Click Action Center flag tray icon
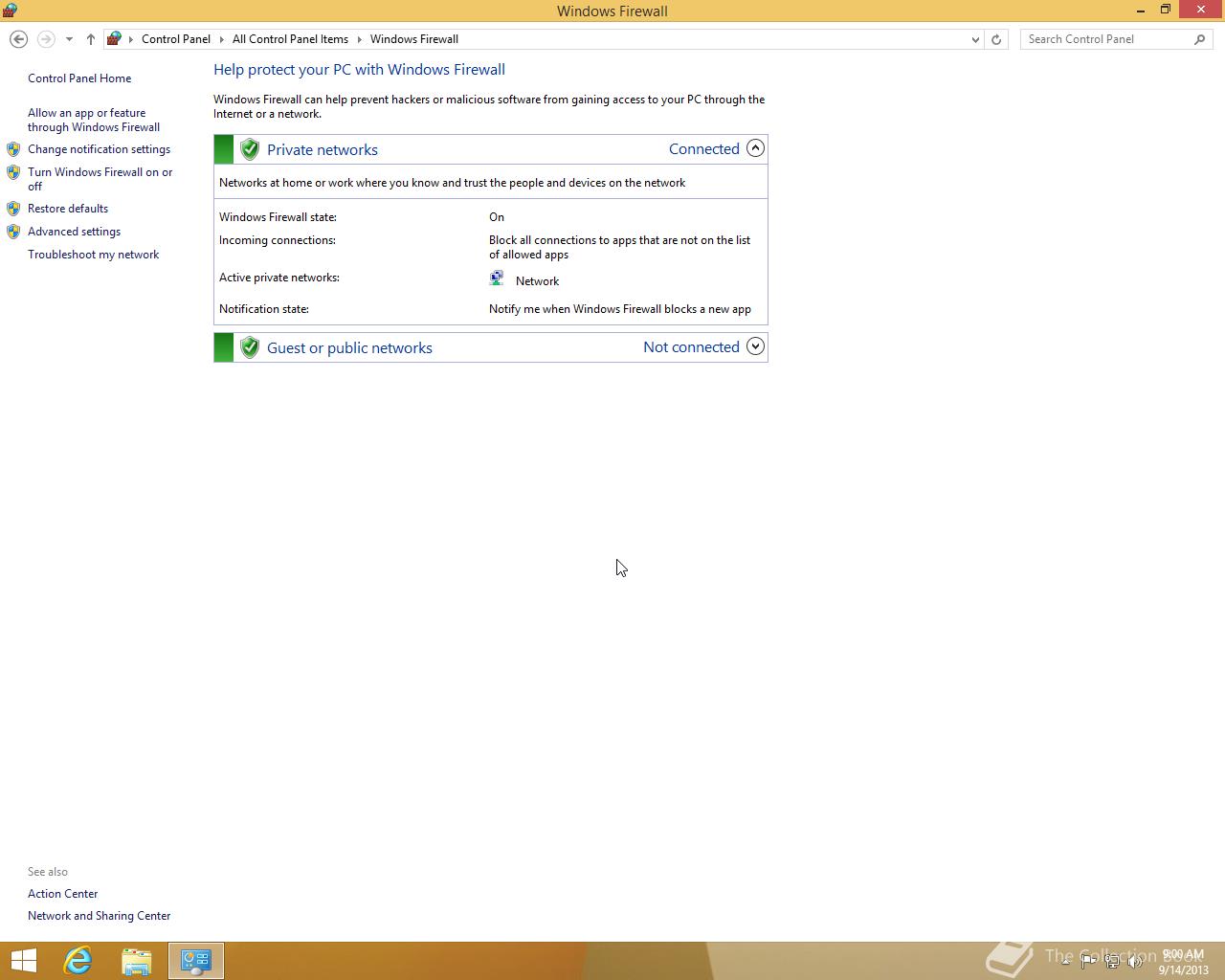This screenshot has width=1225, height=980. click(x=1088, y=961)
